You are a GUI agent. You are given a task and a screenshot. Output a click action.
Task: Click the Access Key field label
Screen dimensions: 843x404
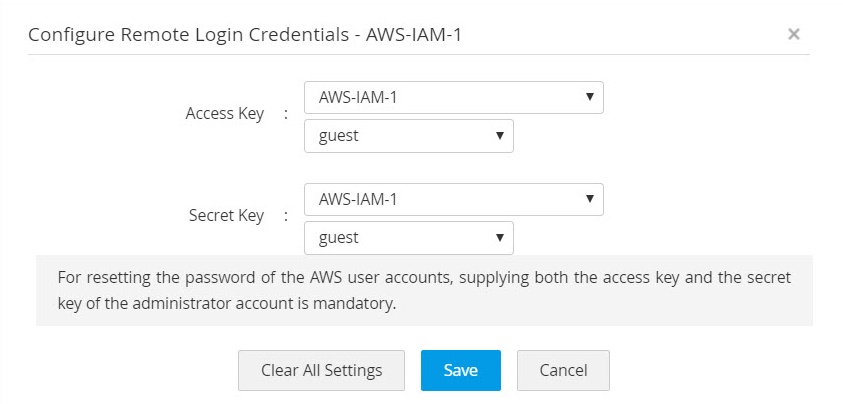coord(224,113)
